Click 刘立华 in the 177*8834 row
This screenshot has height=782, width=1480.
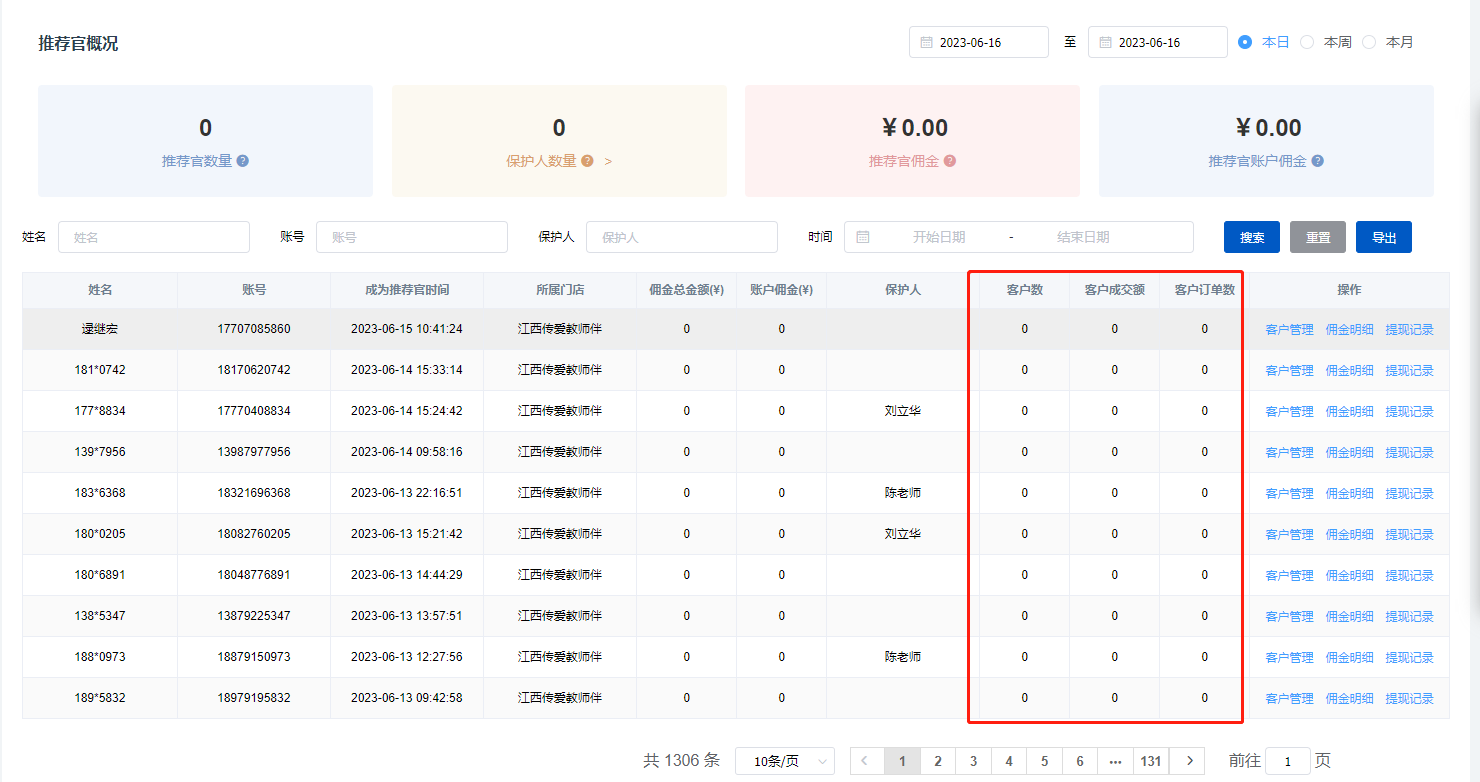point(903,411)
